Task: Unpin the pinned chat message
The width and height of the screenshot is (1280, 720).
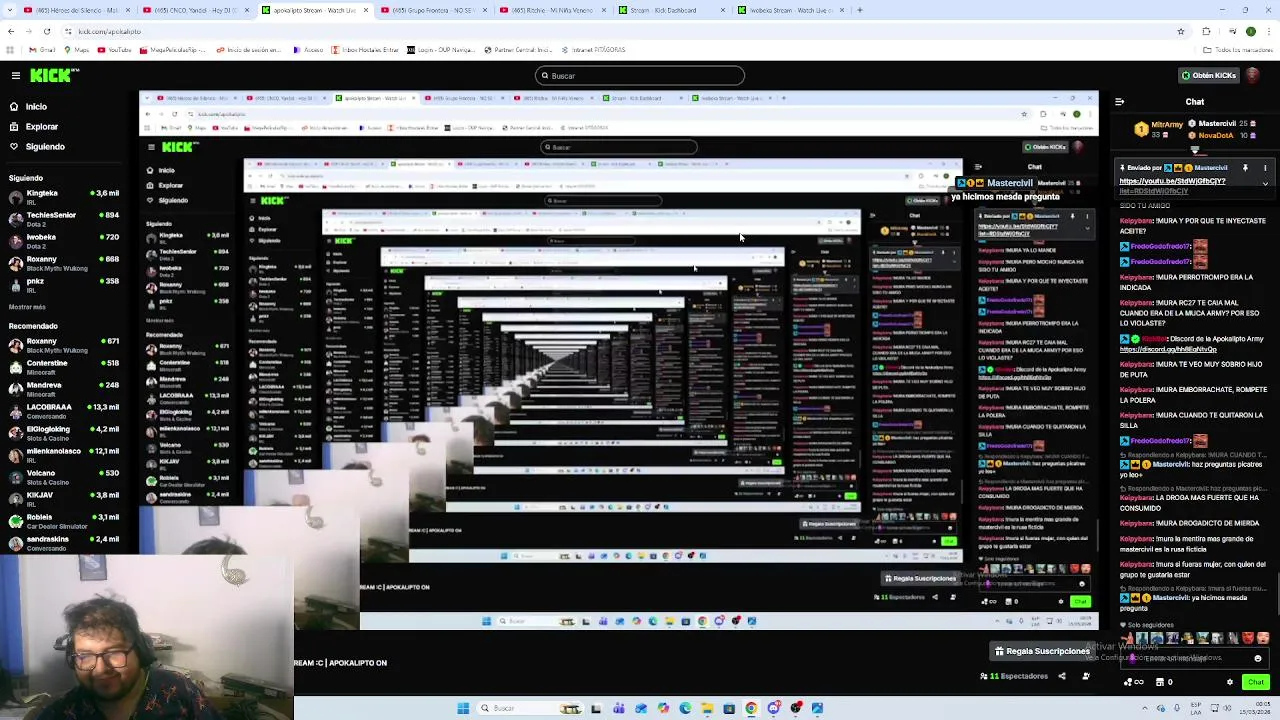Action: click(1245, 168)
